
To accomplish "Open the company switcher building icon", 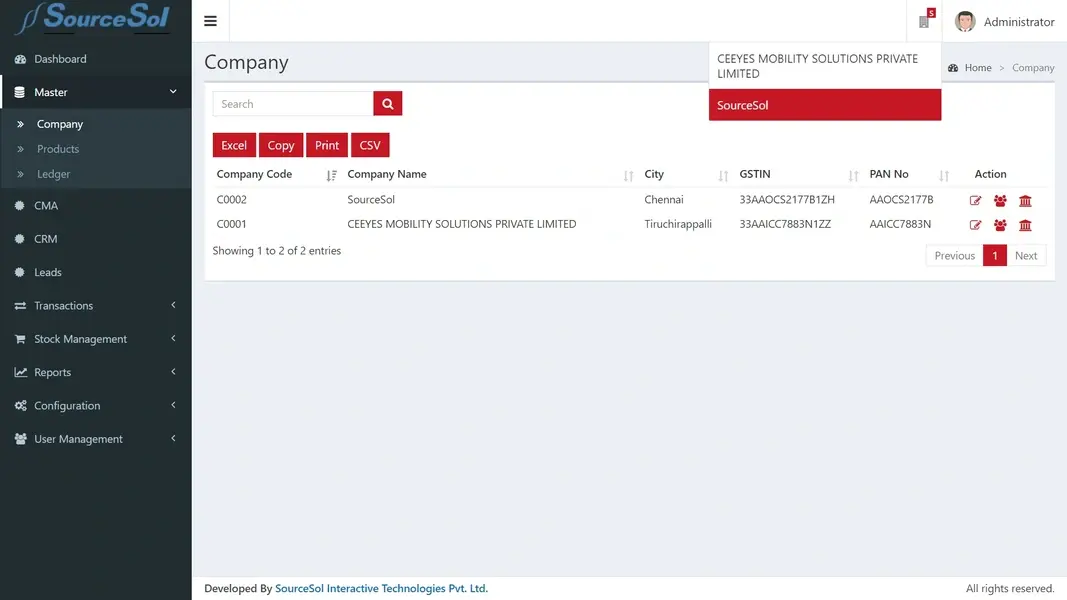I will click(x=925, y=21).
